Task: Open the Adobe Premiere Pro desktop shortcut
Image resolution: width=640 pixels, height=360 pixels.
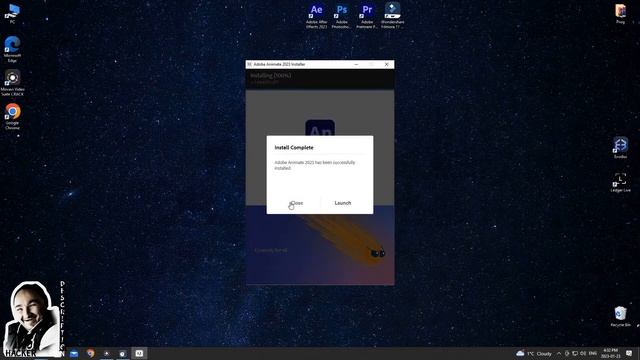Action: tap(367, 16)
